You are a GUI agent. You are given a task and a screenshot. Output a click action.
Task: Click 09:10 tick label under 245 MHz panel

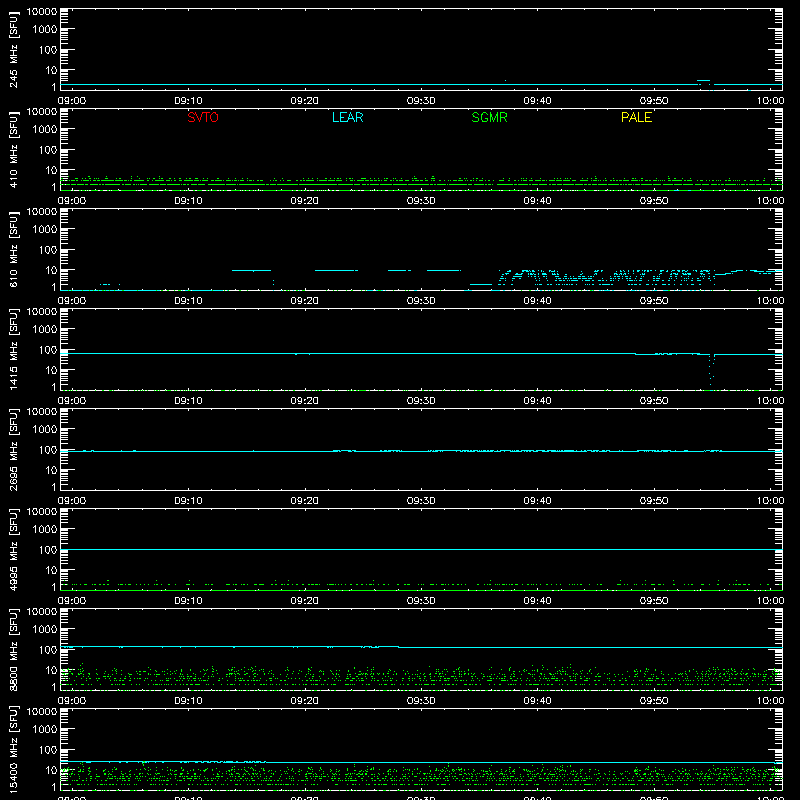click(188, 101)
